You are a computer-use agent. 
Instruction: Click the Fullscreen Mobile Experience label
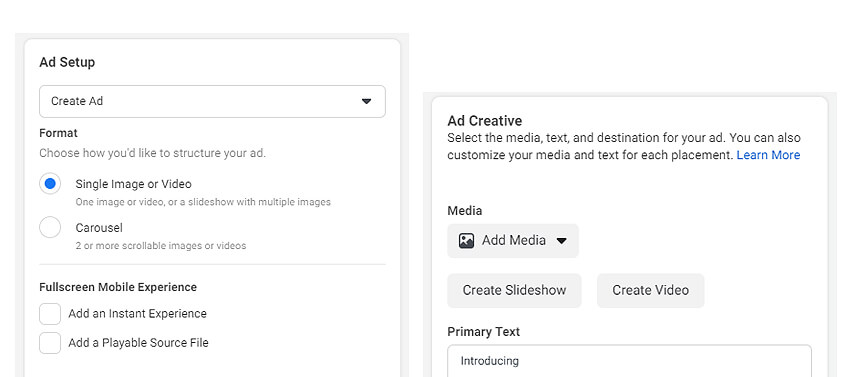[x=118, y=287]
